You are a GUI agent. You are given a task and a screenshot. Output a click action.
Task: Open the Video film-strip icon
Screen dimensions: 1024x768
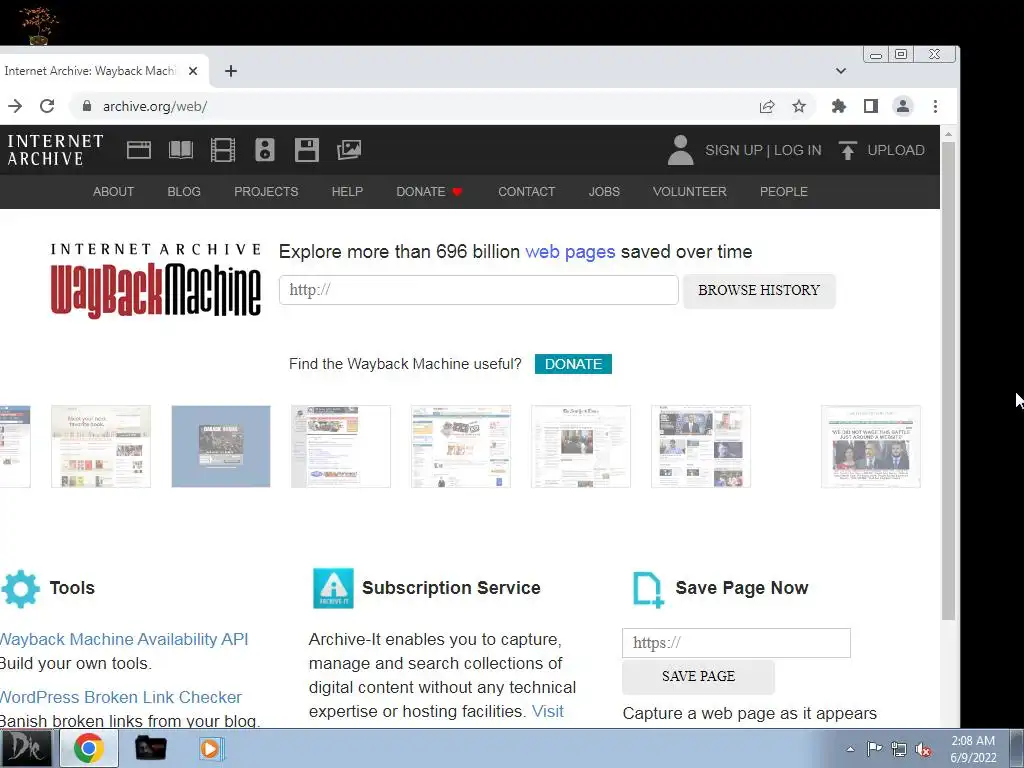tap(223, 150)
